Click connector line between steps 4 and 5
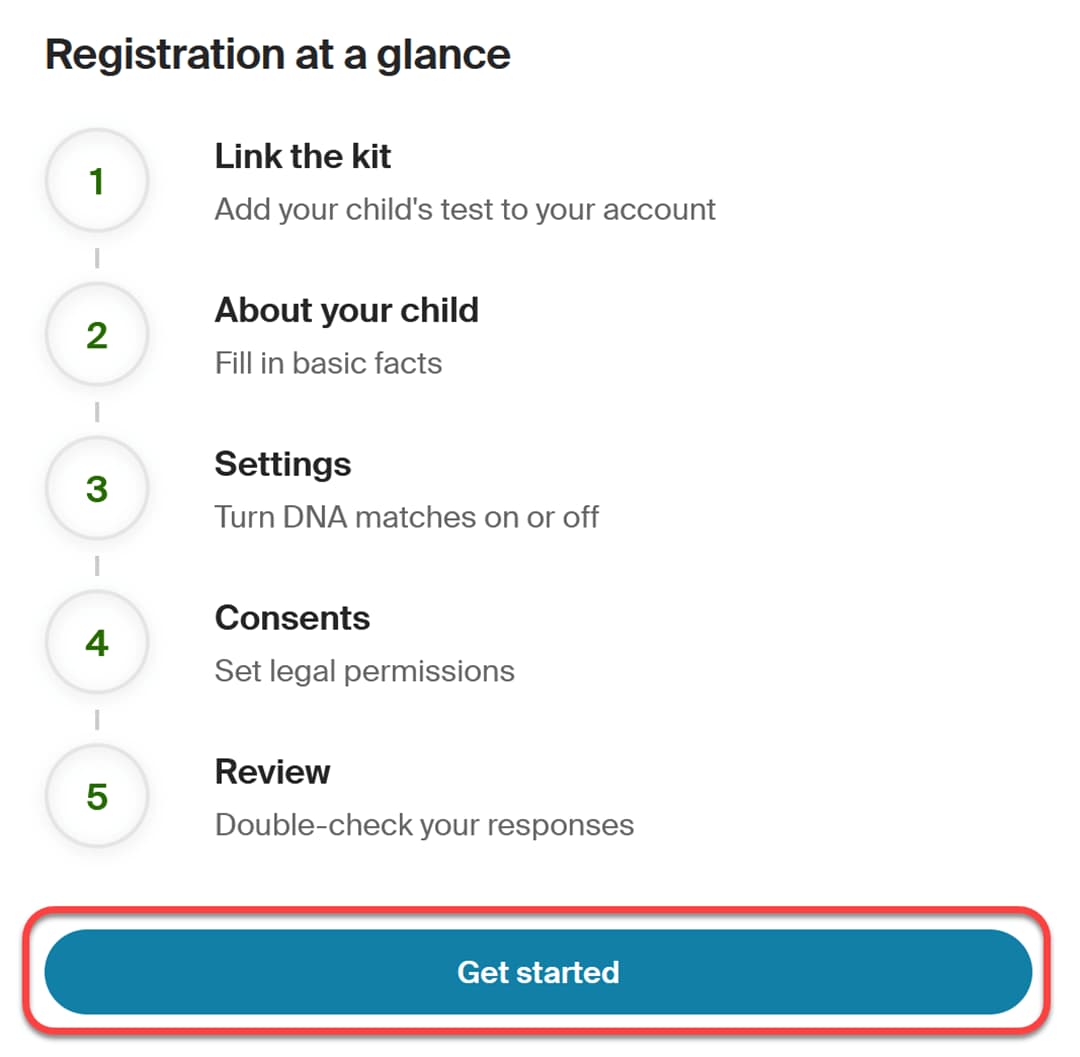1080x1057 pixels. pyautogui.click(x=97, y=720)
